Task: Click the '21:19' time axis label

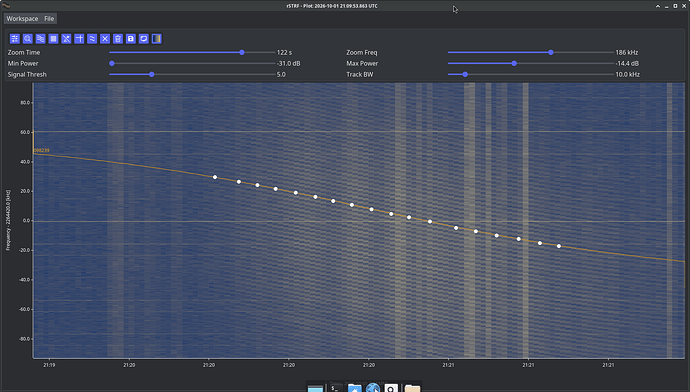Action: pyautogui.click(x=49, y=365)
